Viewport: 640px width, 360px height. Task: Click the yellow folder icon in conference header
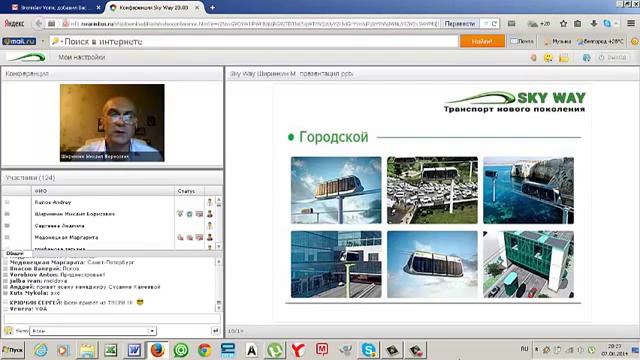(x=564, y=58)
